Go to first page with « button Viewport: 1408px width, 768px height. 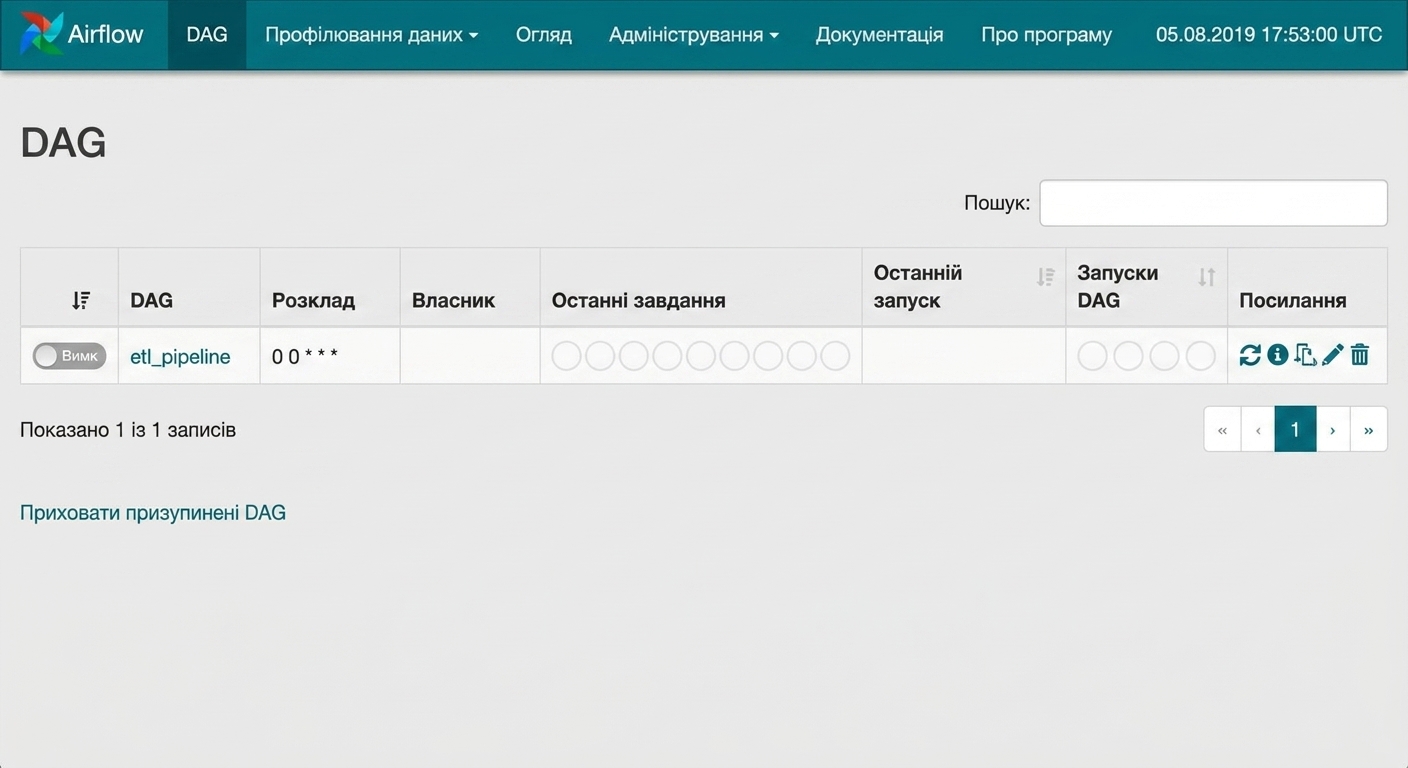[x=1222, y=429]
